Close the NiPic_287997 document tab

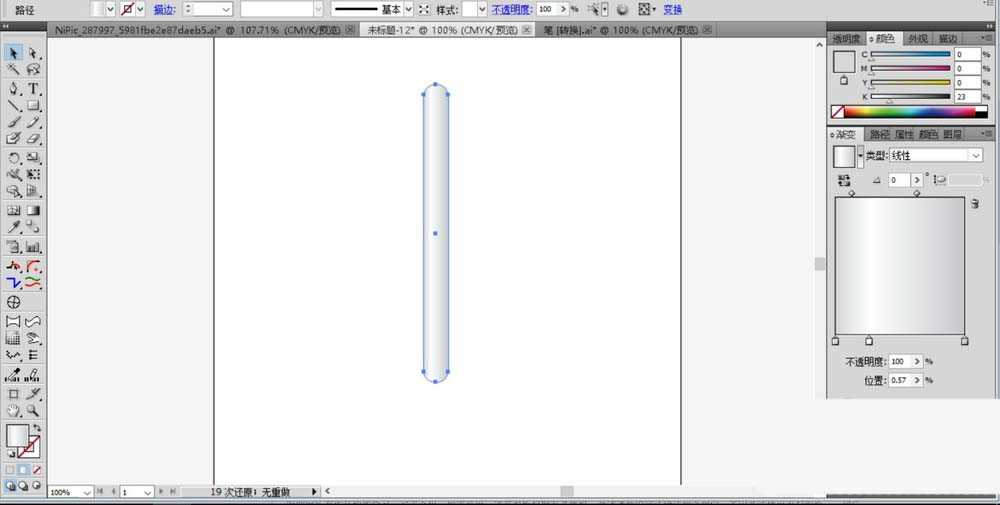(350, 31)
